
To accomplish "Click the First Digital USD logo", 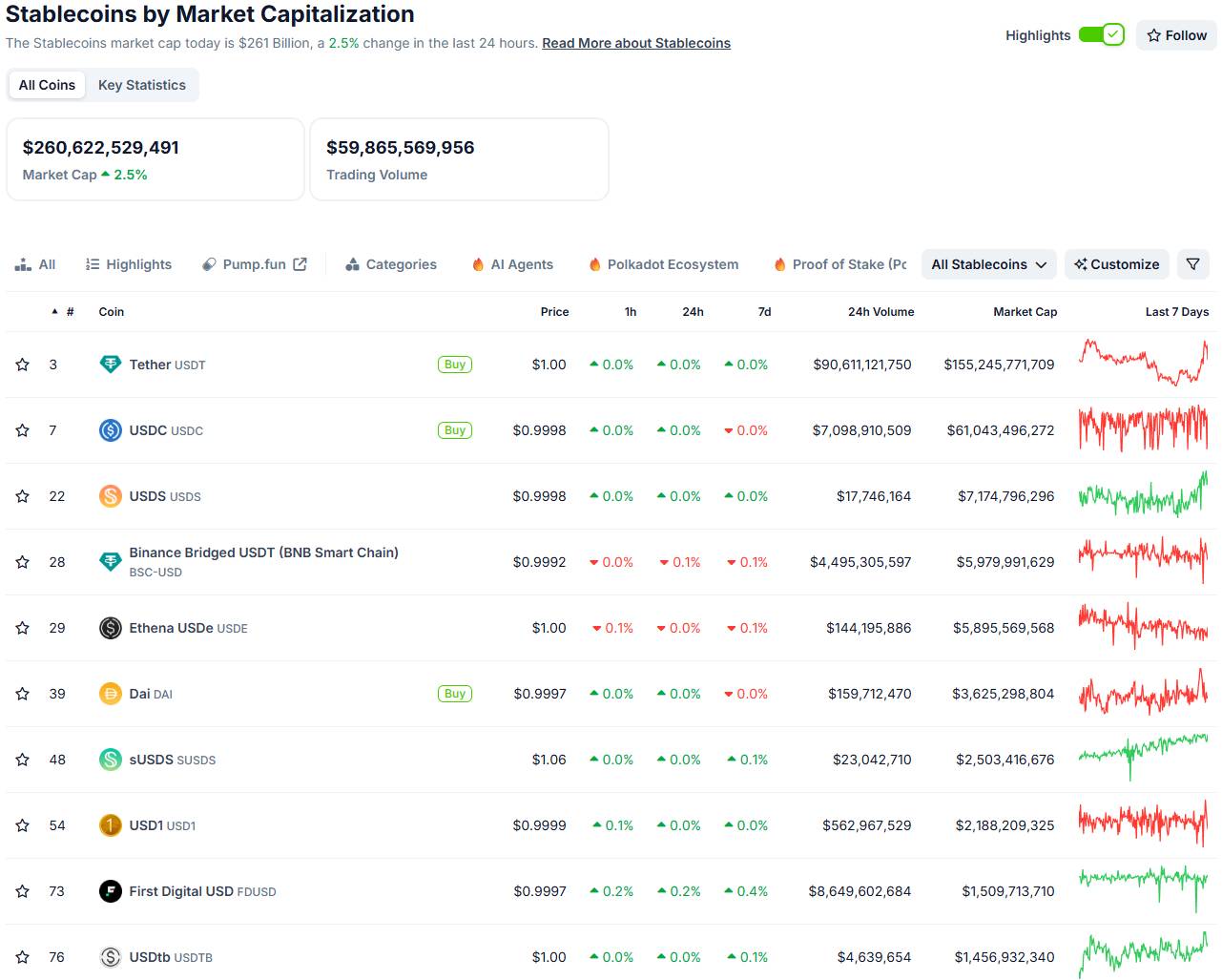I will pyautogui.click(x=111, y=891).
